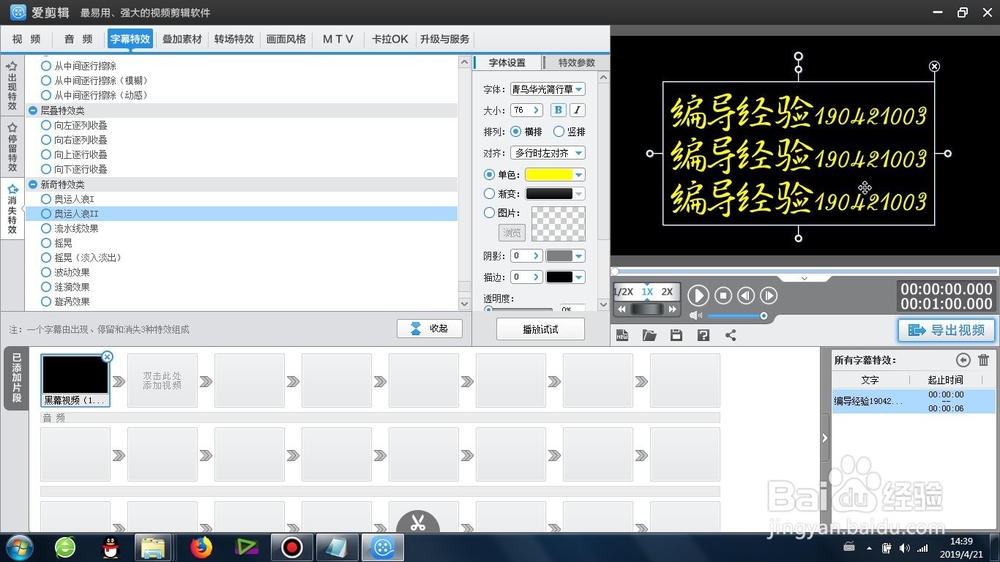Open the 升级与服务 menu
This screenshot has height=562, width=1000.
(445, 39)
